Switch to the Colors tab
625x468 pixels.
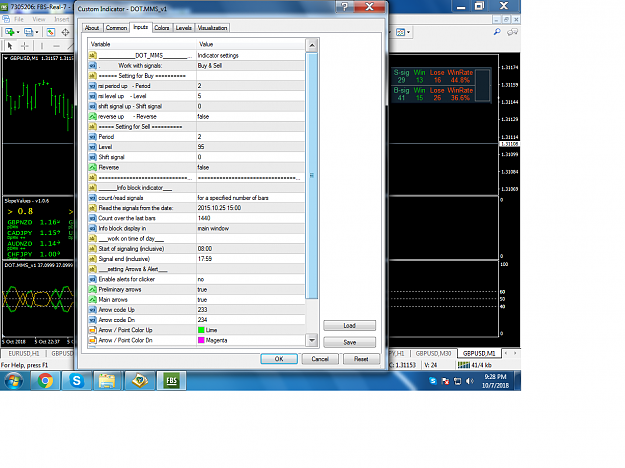(162, 28)
